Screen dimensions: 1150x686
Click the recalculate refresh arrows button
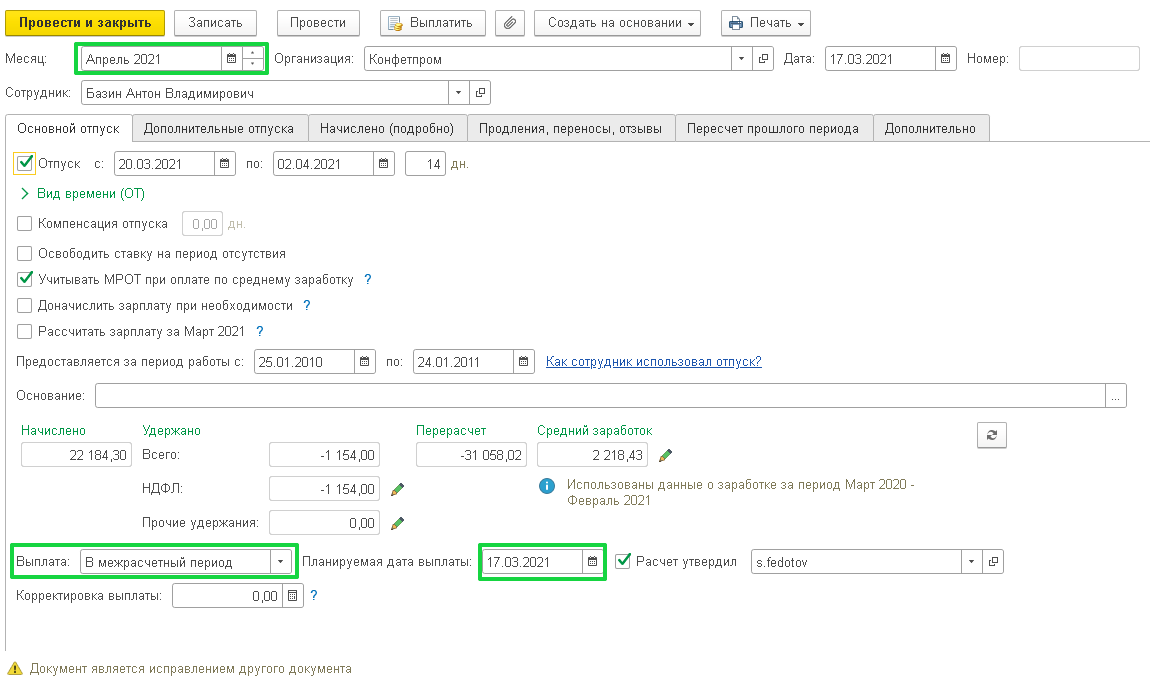tap(991, 435)
